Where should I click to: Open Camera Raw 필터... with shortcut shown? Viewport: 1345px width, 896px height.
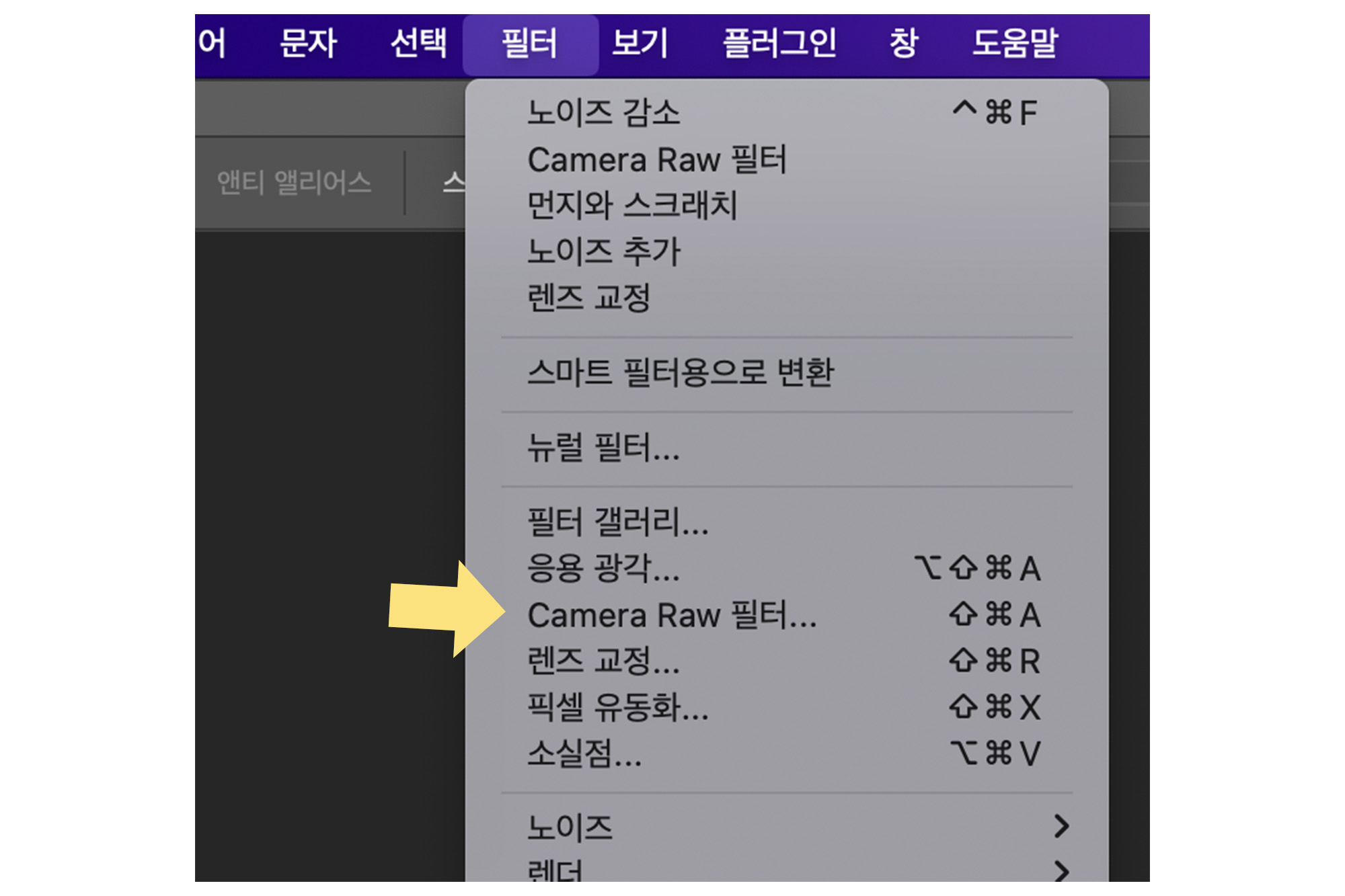click(x=672, y=615)
